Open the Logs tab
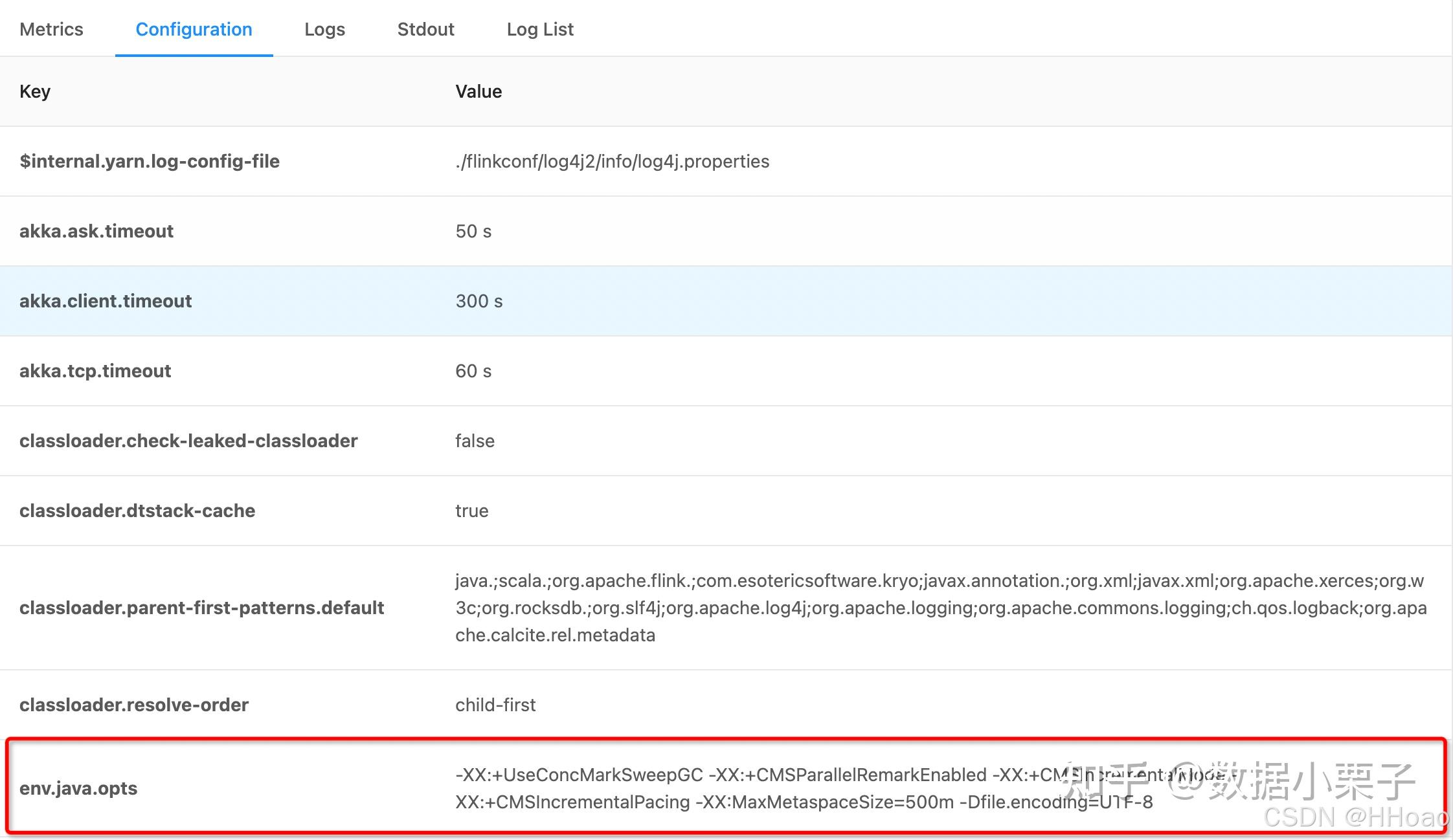 point(324,28)
